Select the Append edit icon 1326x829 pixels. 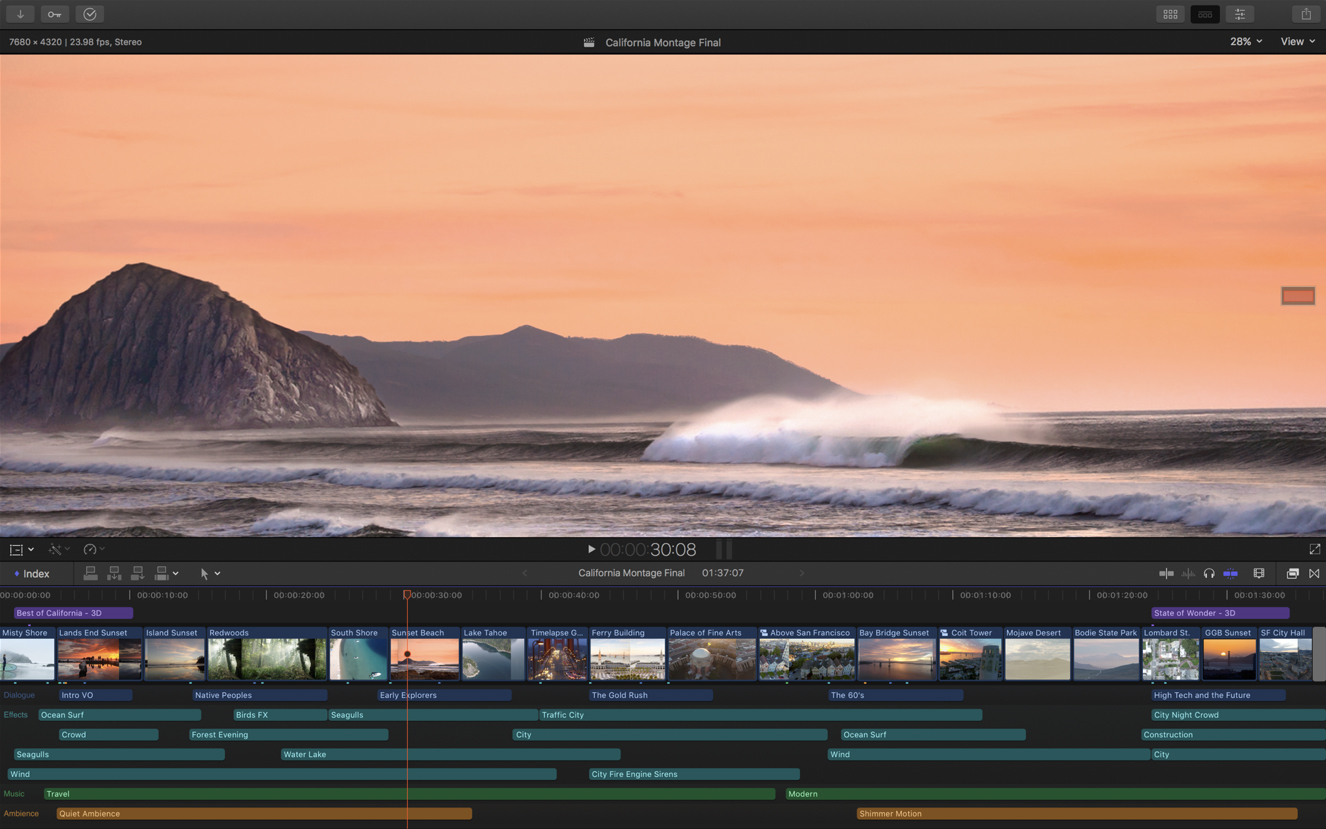[137, 573]
